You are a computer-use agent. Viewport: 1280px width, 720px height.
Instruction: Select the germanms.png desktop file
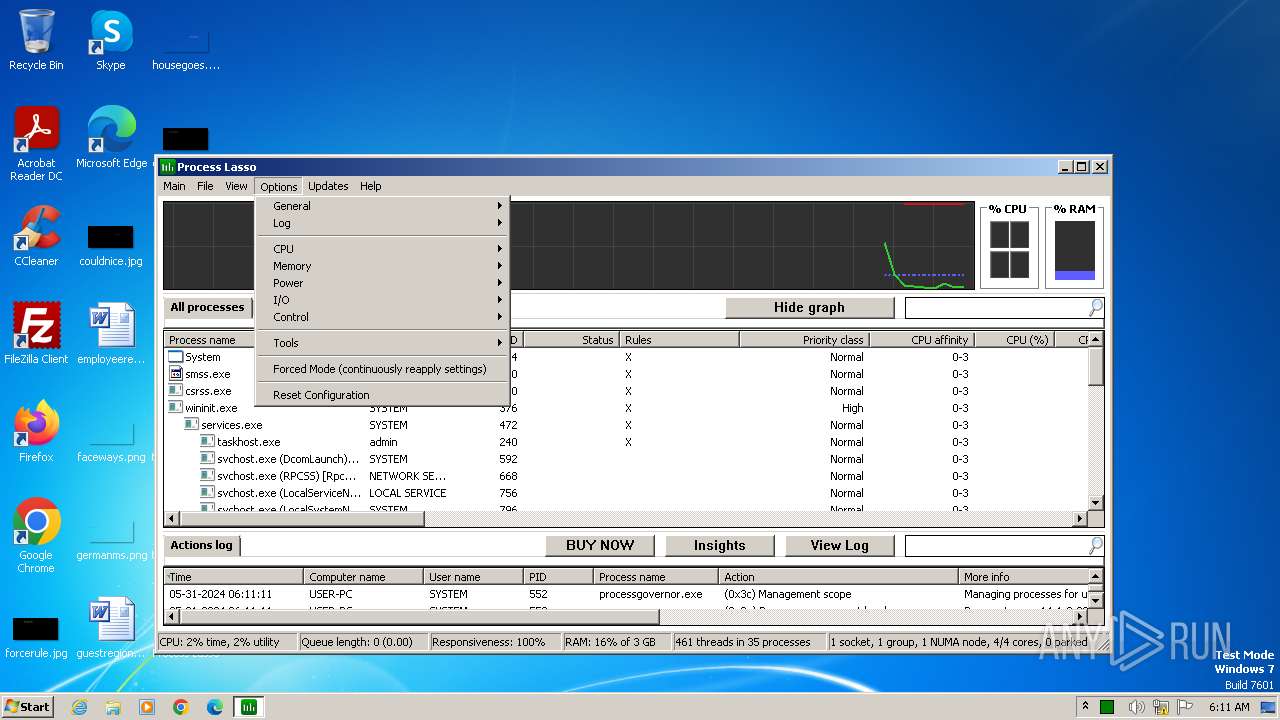(111, 540)
